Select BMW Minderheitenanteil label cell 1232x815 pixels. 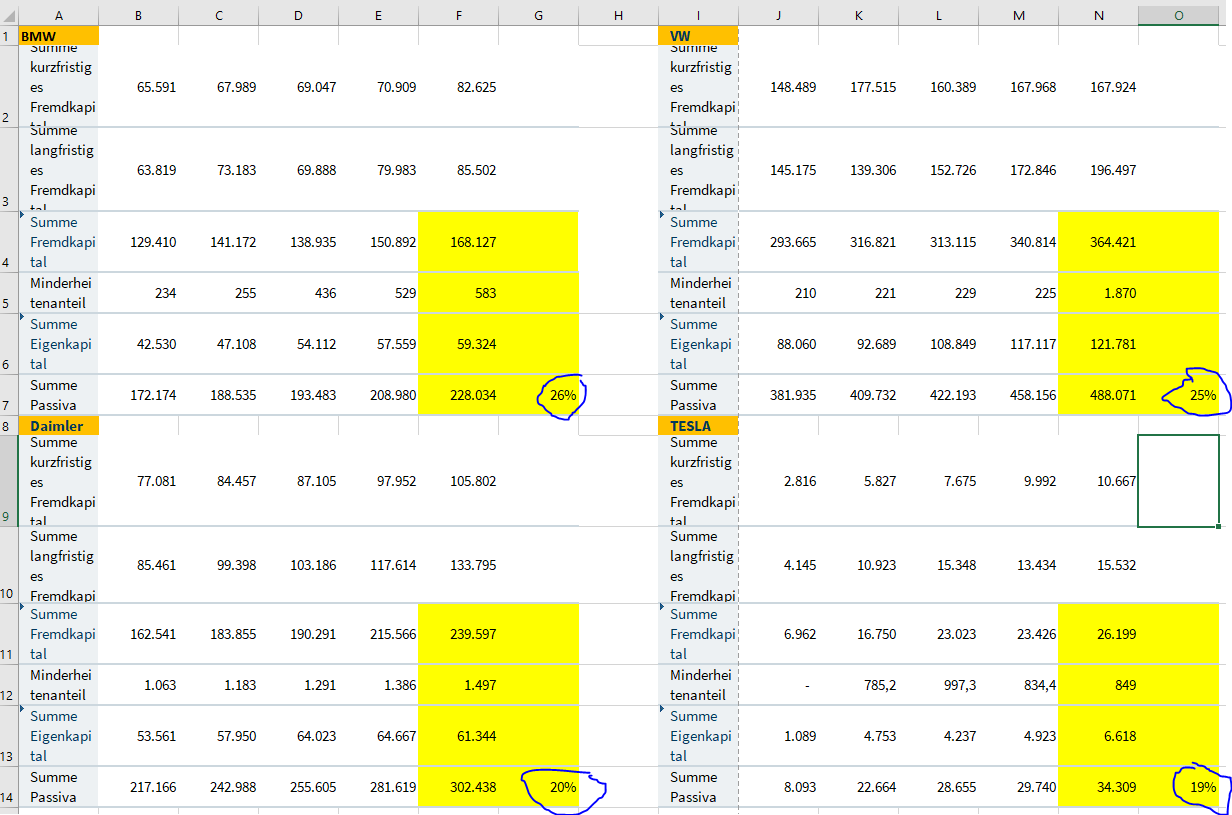58,293
